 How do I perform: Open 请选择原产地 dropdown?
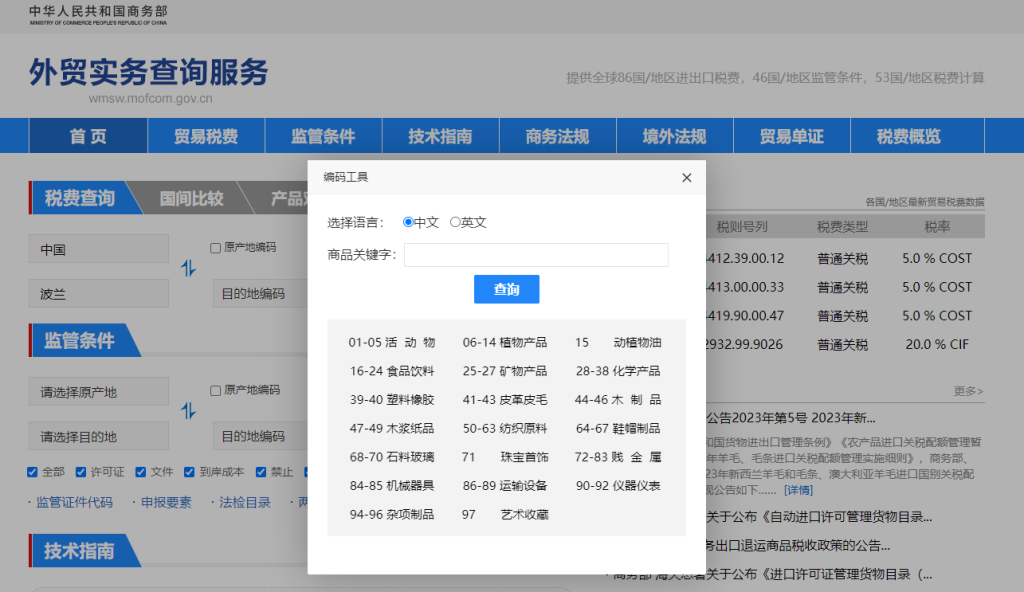99,391
